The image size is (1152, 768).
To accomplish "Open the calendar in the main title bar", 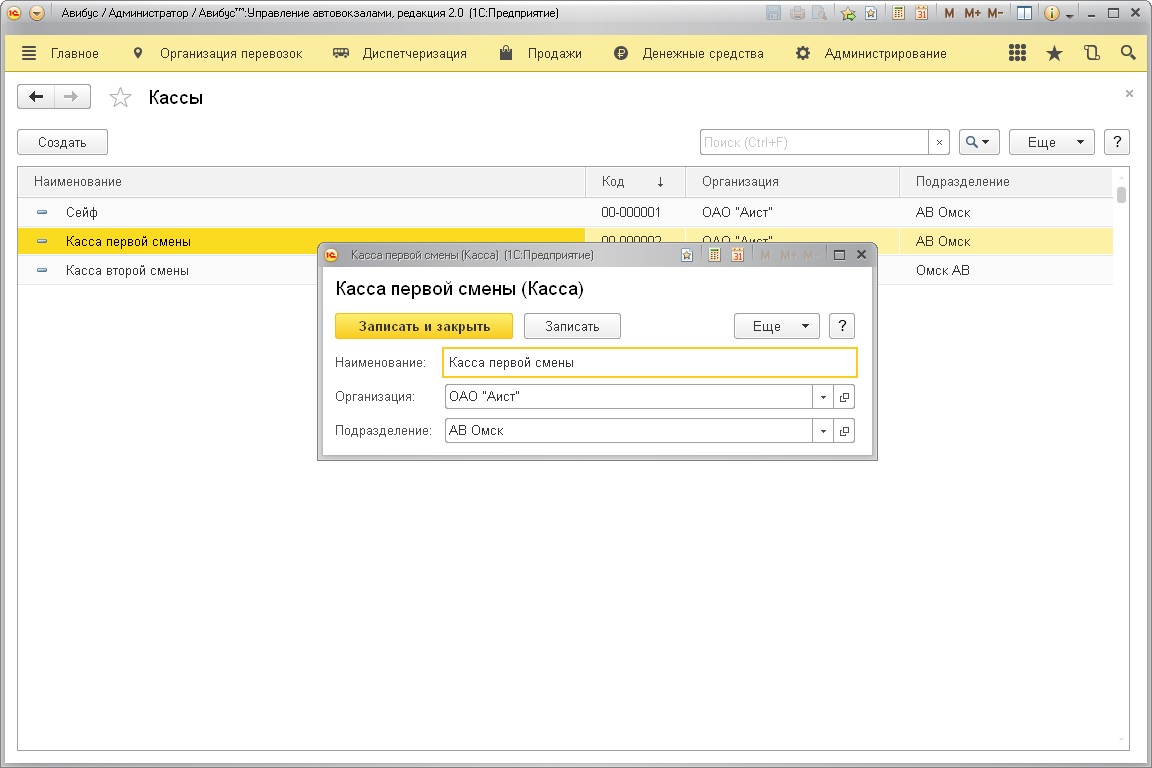I will tap(921, 14).
